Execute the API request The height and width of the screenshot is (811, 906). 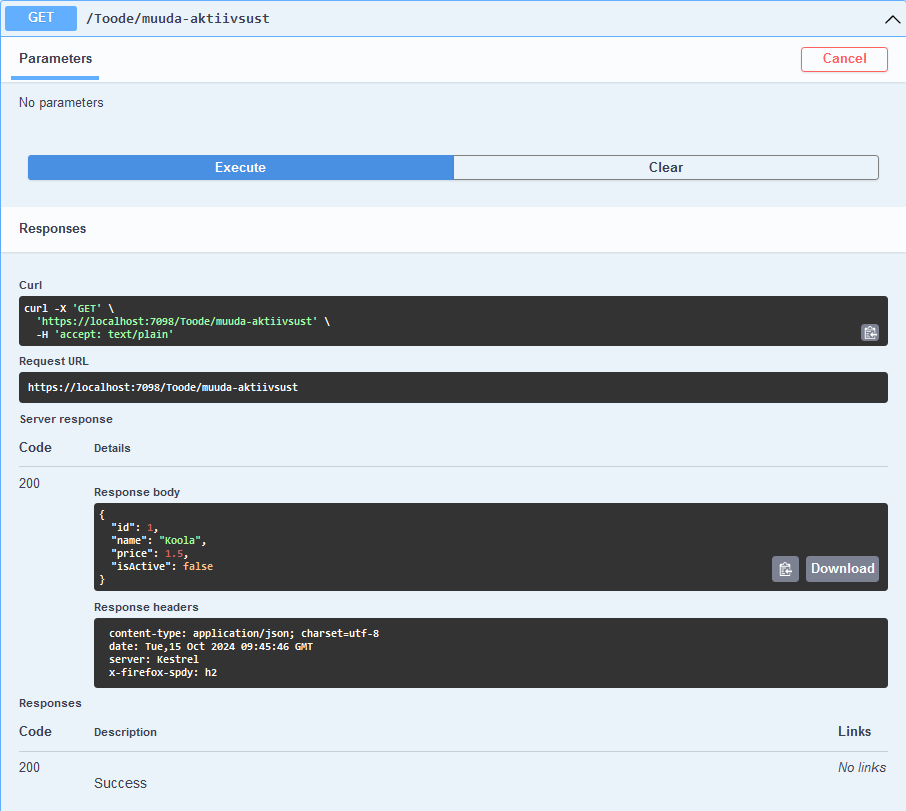(x=240, y=168)
